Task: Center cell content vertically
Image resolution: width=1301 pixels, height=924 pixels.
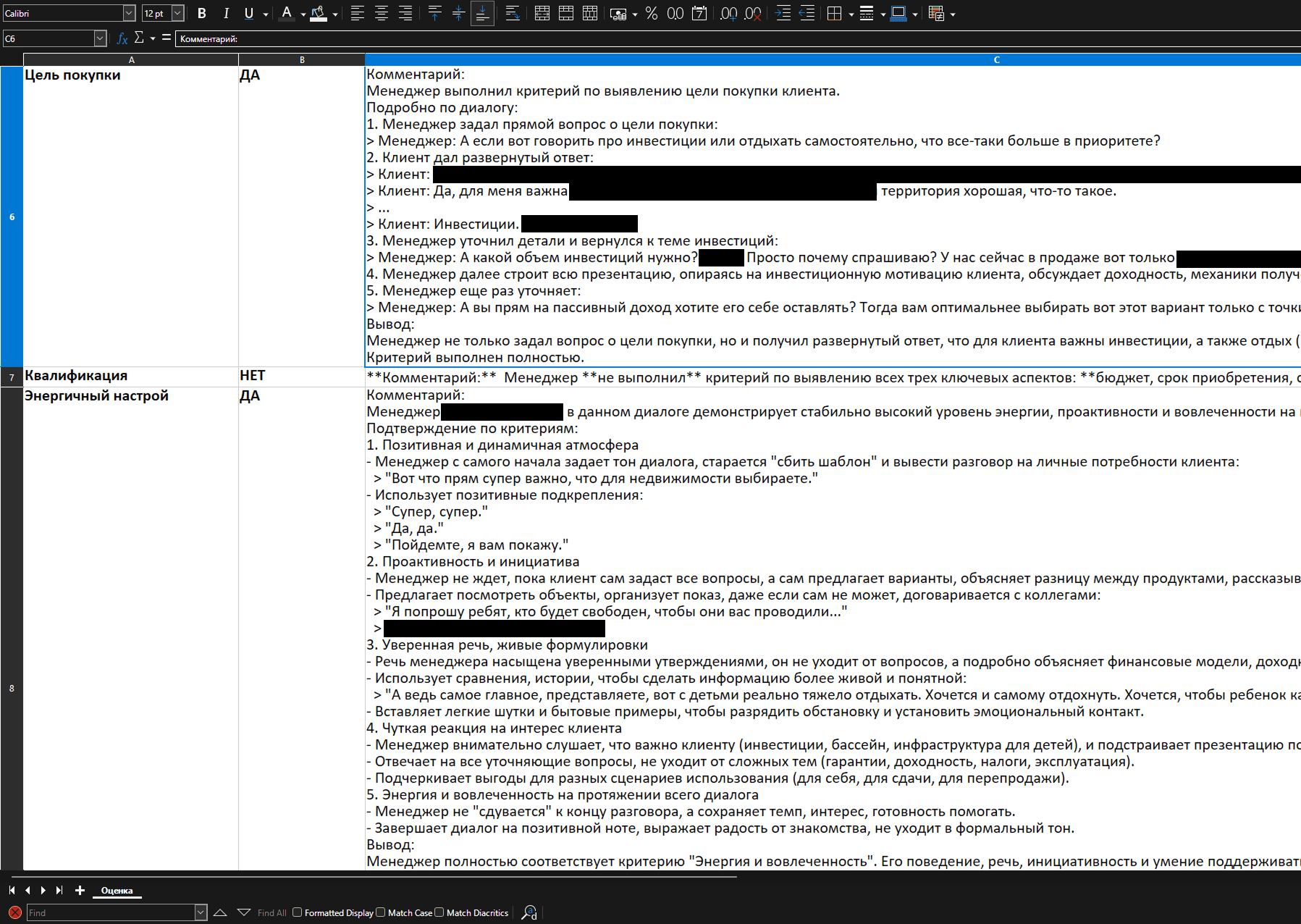Action: 458,13
